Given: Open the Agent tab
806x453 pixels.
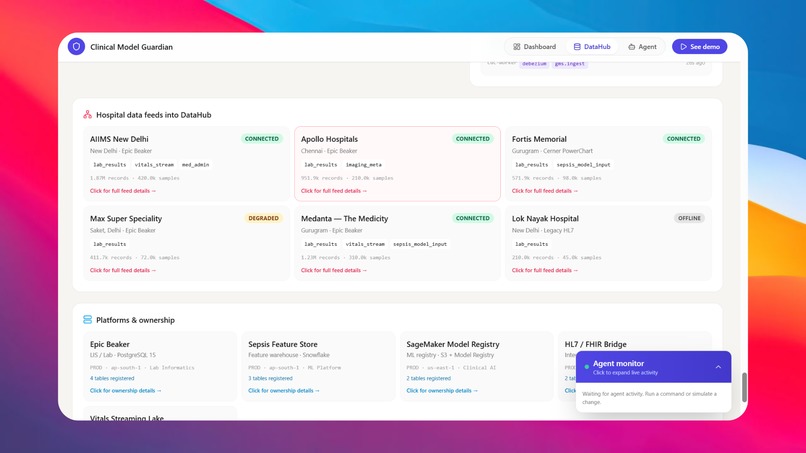Looking at the screenshot, I should pyautogui.click(x=642, y=47).
